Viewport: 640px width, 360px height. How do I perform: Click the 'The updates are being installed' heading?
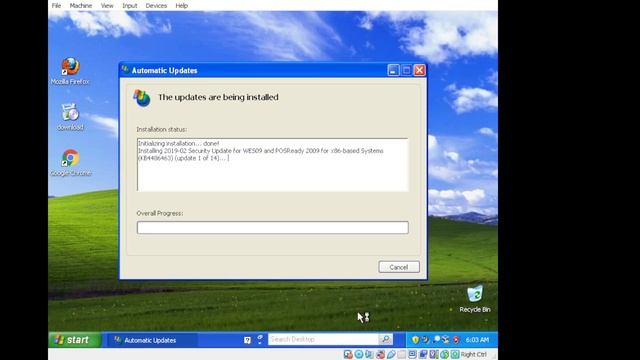coord(218,97)
